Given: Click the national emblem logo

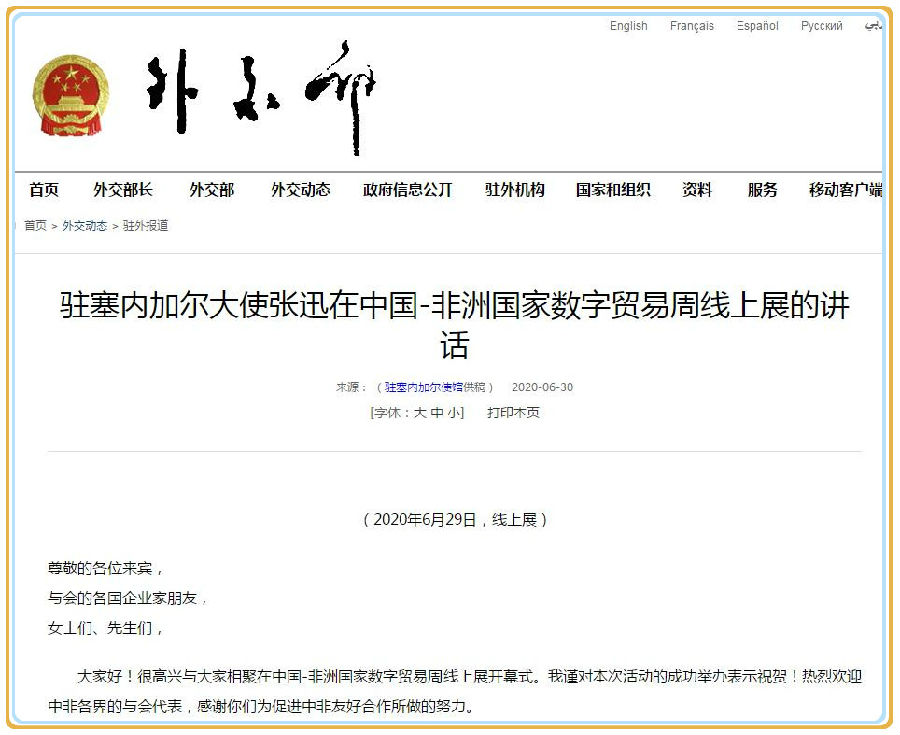Looking at the screenshot, I should pyautogui.click(x=70, y=96).
